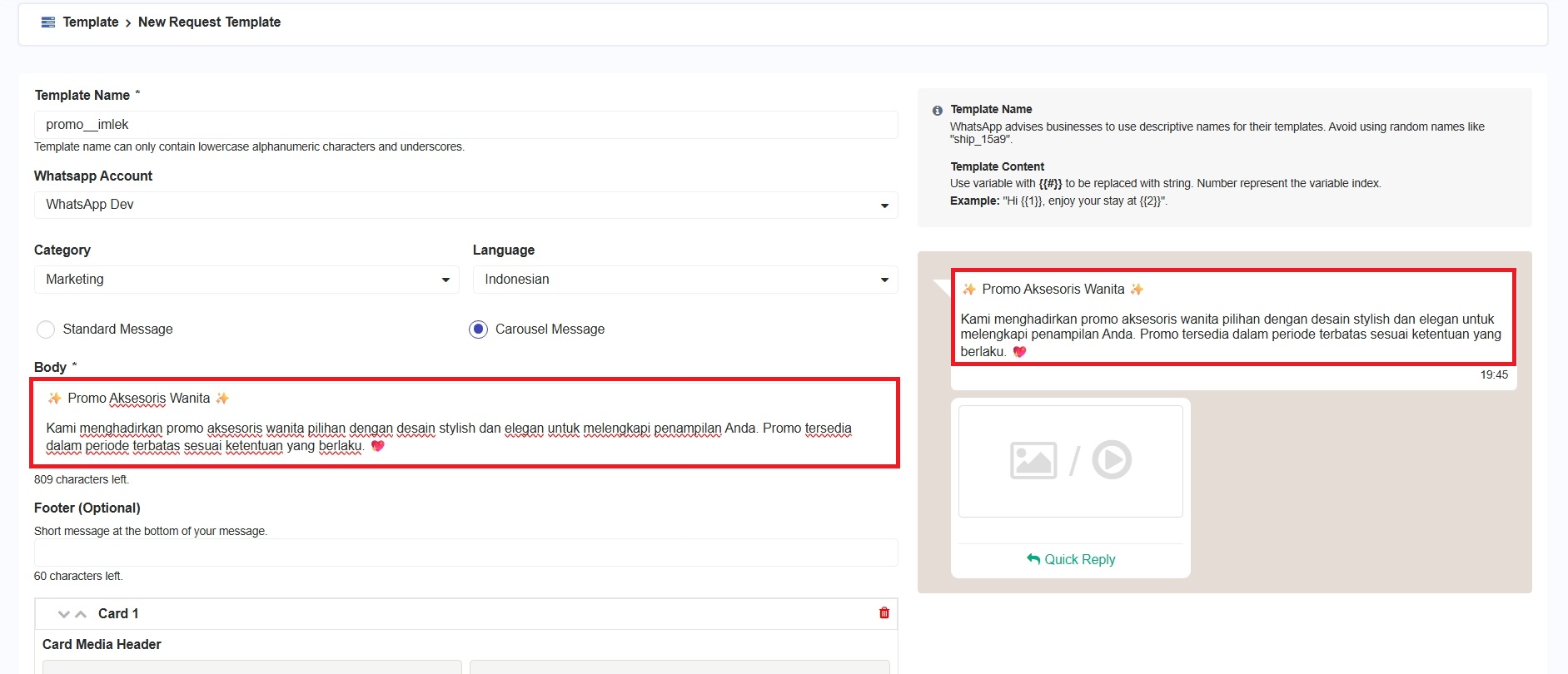
Task: Click New Request Template breadcrumb item
Action: coord(209,22)
